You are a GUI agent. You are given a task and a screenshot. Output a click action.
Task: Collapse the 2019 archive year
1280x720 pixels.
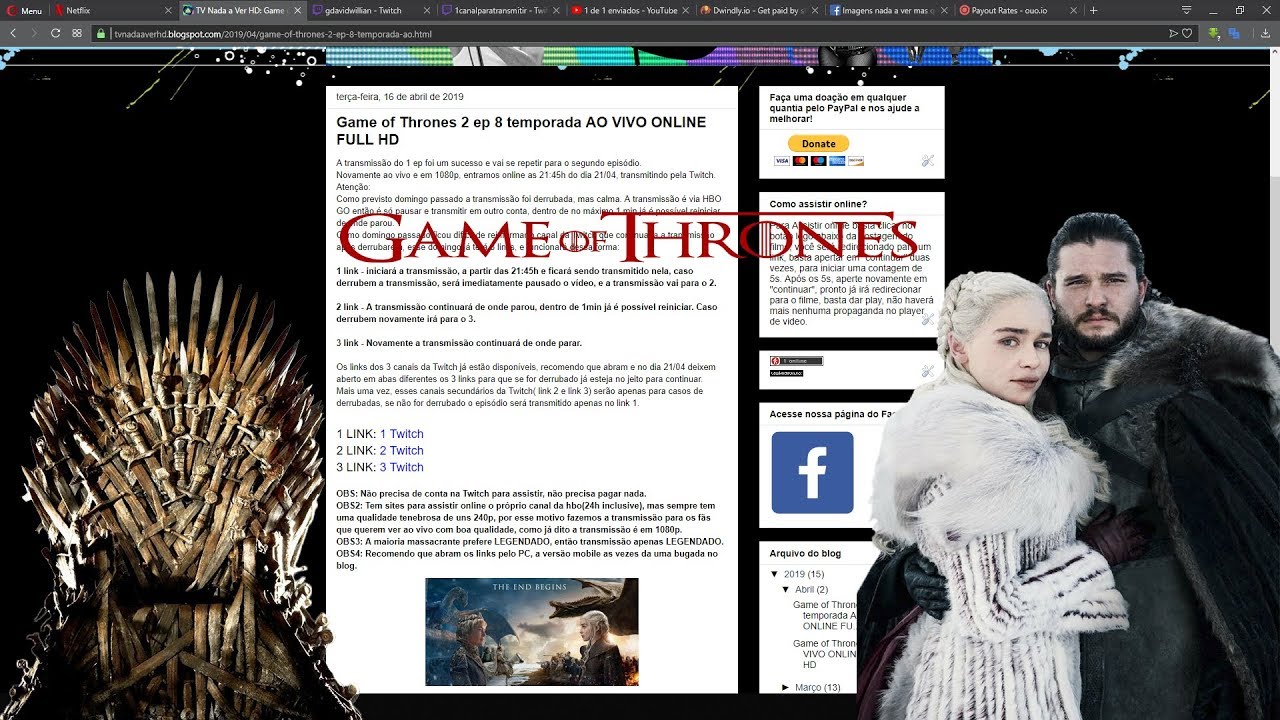[775, 574]
